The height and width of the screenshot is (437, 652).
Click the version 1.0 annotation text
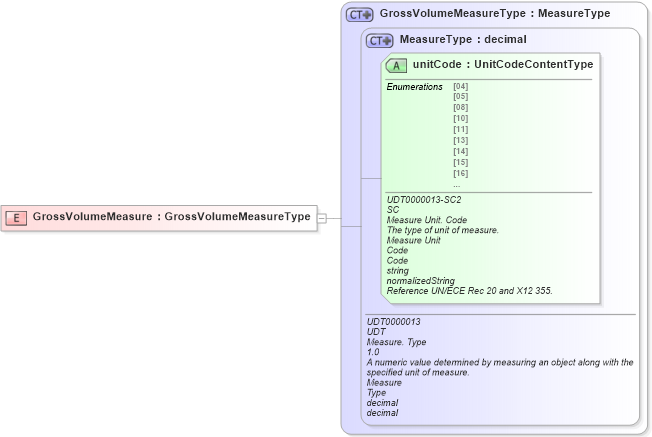(373, 352)
